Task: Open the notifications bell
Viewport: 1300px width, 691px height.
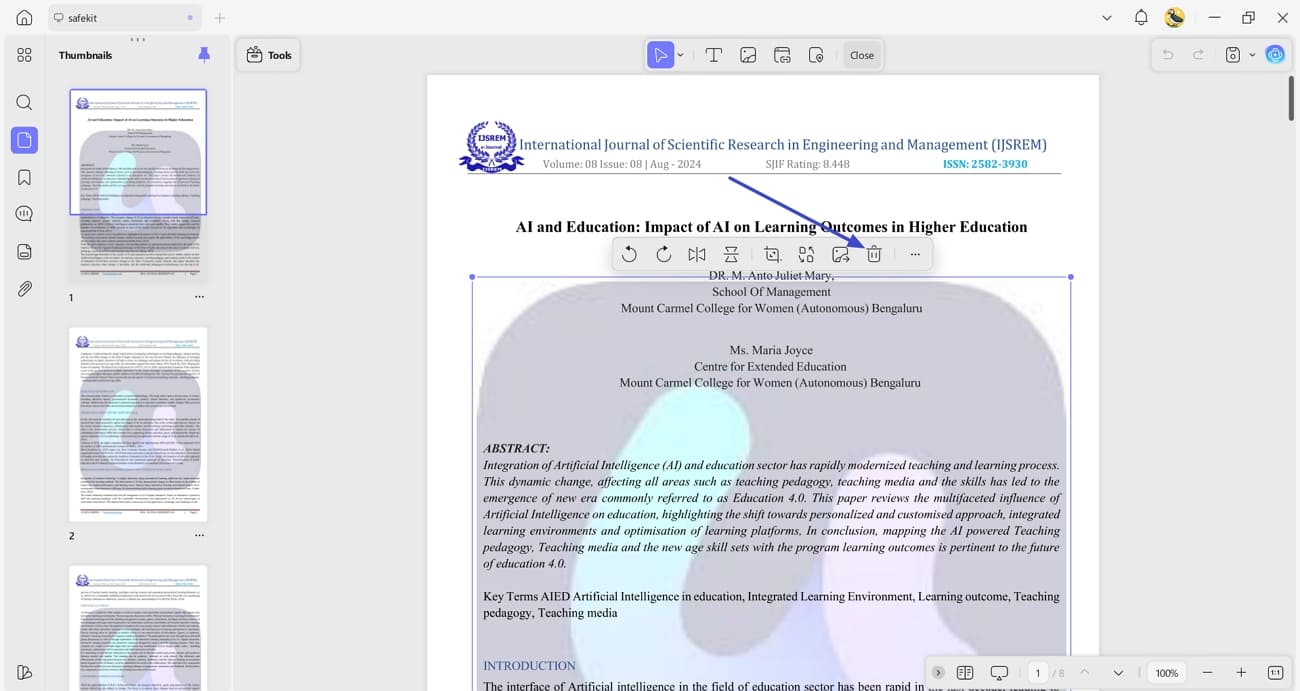Action: coord(1141,18)
